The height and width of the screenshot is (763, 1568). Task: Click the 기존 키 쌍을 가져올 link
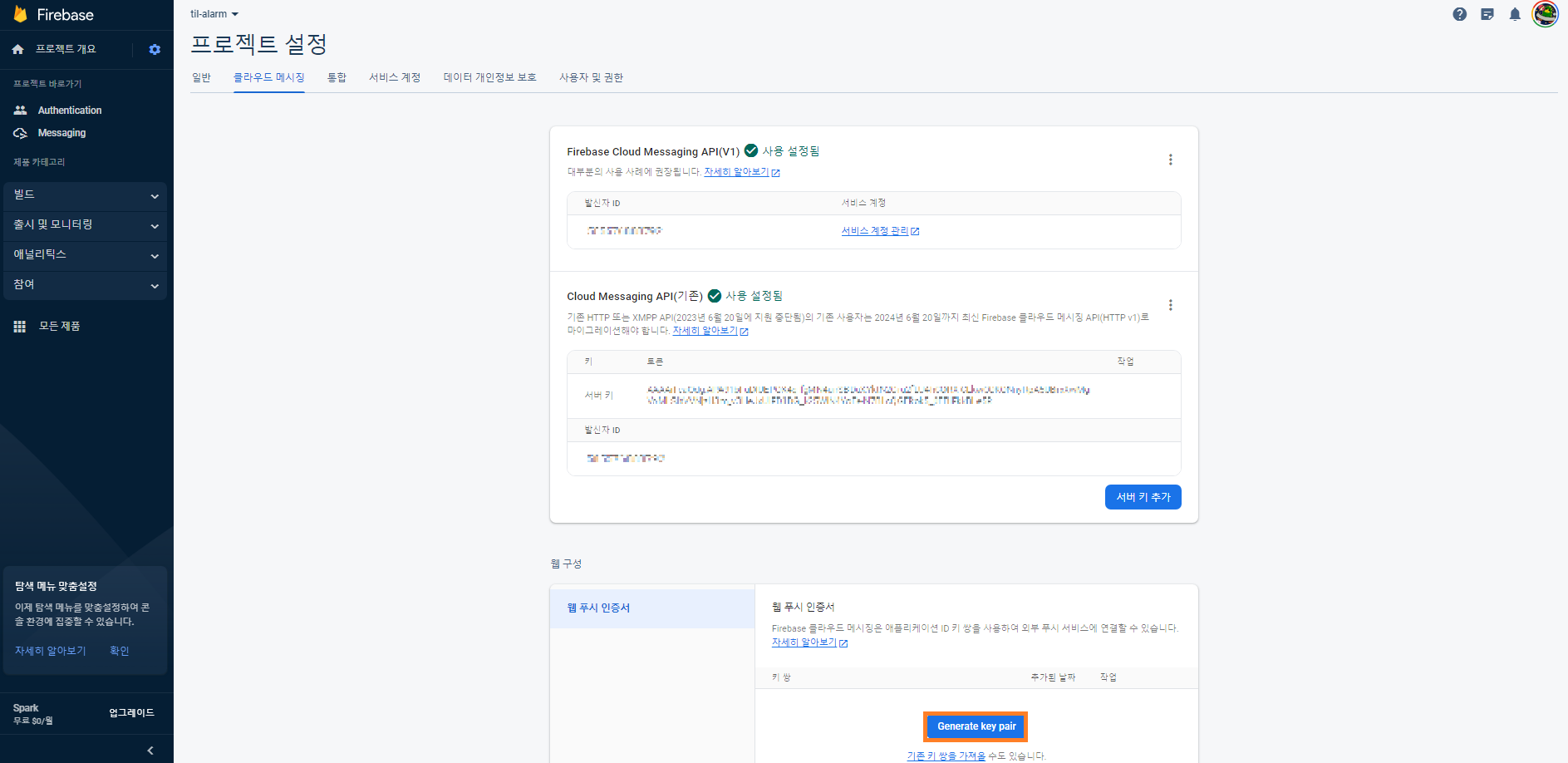point(946,756)
